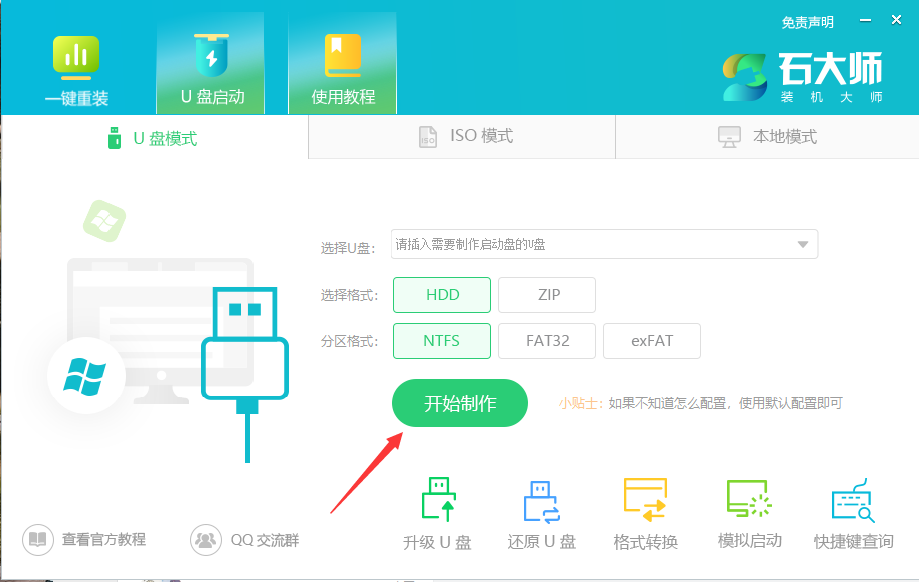Open the 使用教程 tutorial icon
Screen dimensions: 919x582
tap(343, 62)
